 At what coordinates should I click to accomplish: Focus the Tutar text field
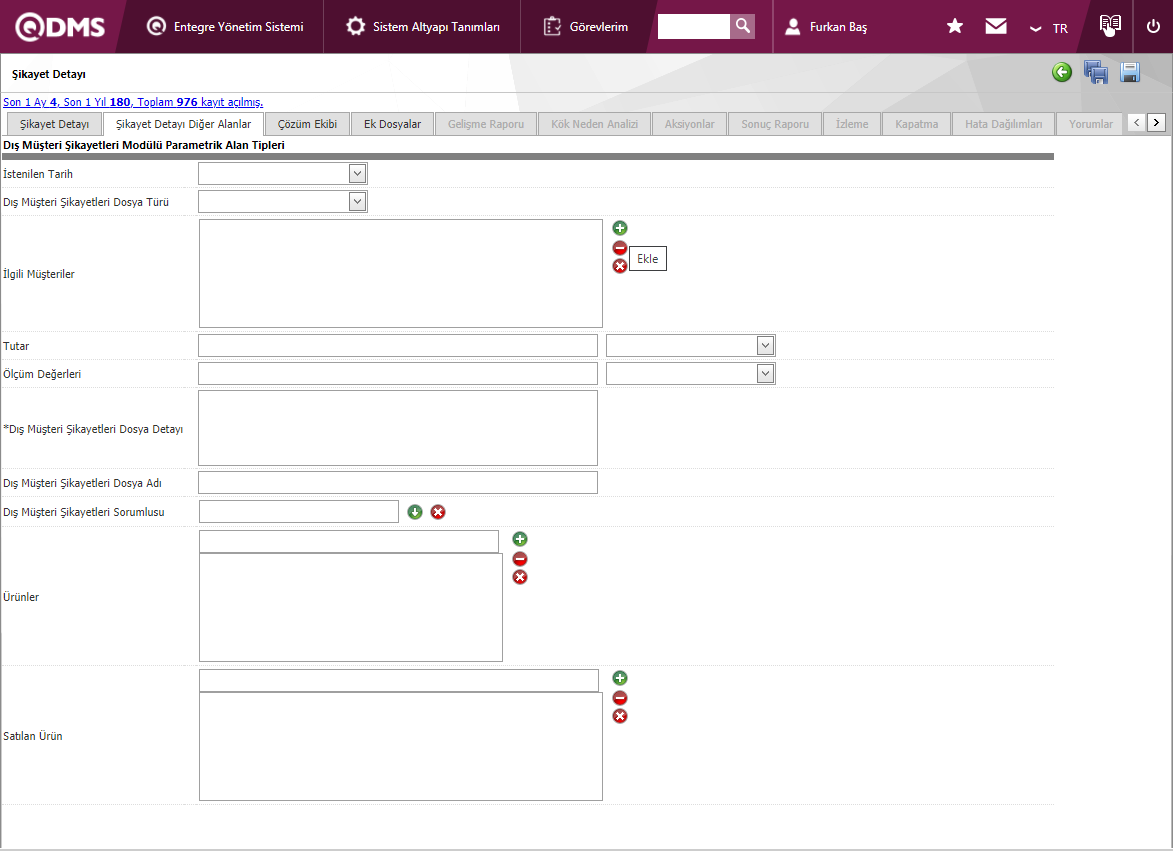[x=398, y=345]
